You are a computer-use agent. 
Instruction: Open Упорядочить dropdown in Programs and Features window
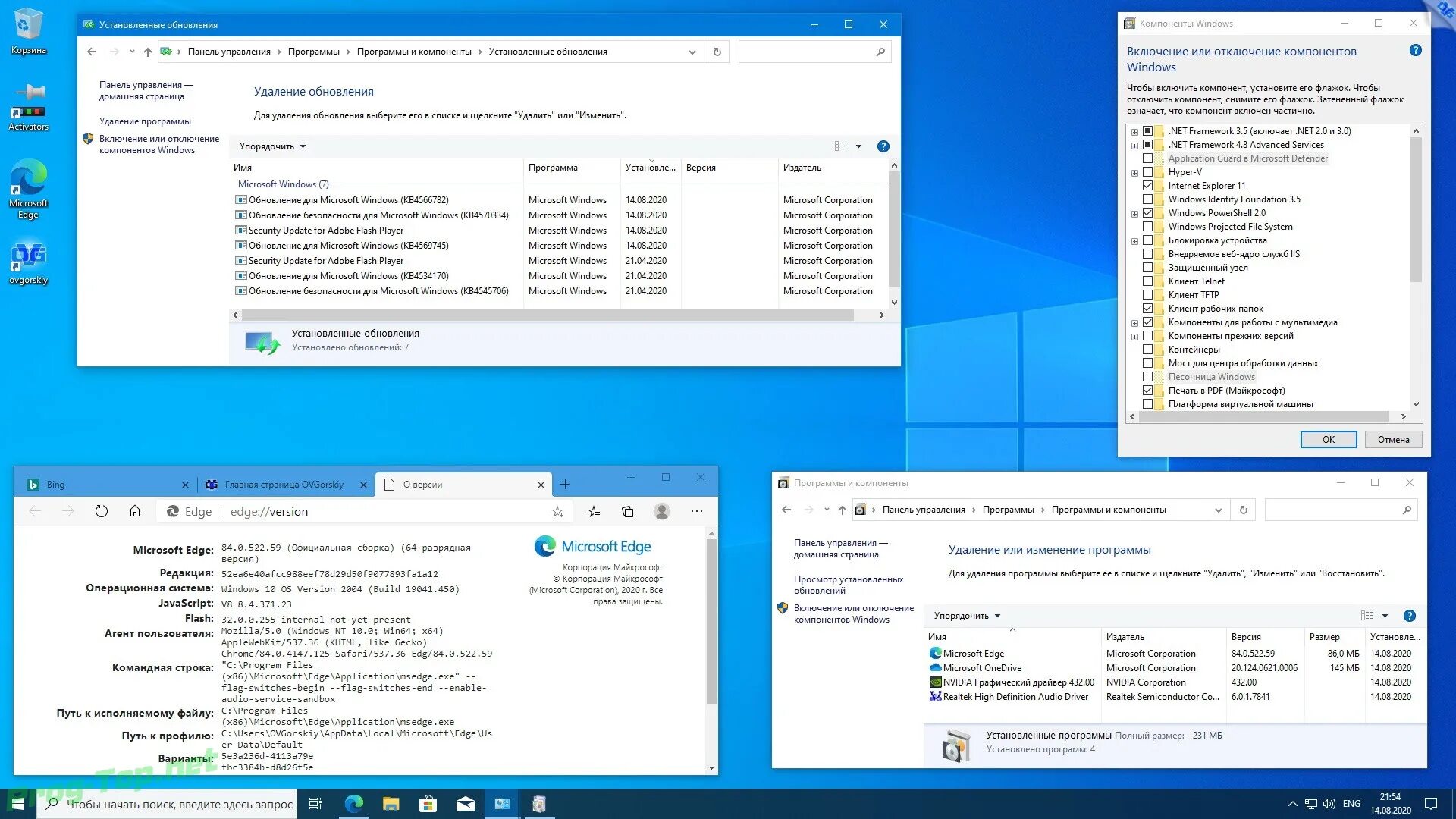[x=967, y=616]
